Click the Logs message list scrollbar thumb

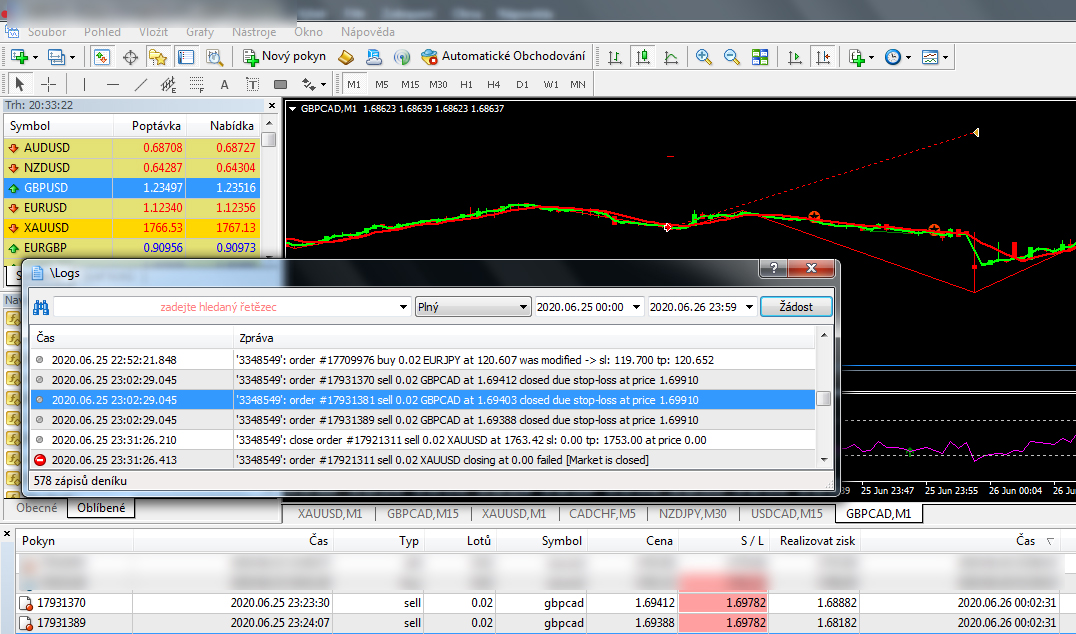(x=823, y=399)
